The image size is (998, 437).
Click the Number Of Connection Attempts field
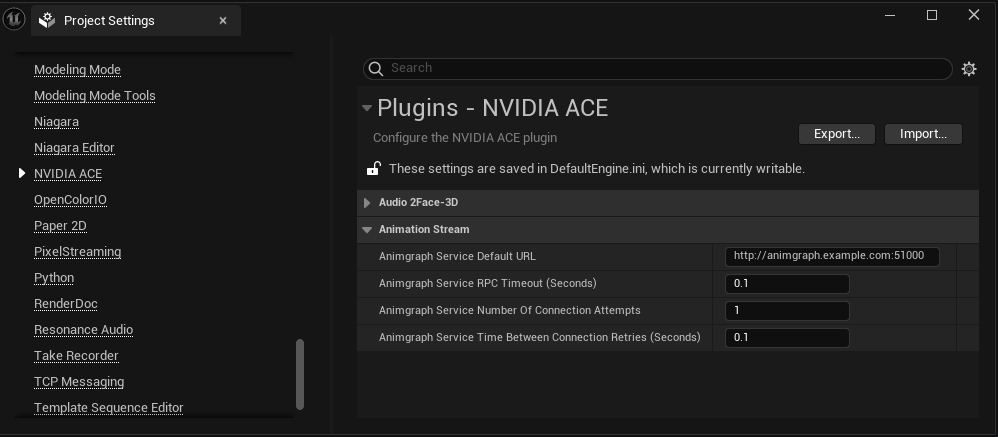click(787, 310)
